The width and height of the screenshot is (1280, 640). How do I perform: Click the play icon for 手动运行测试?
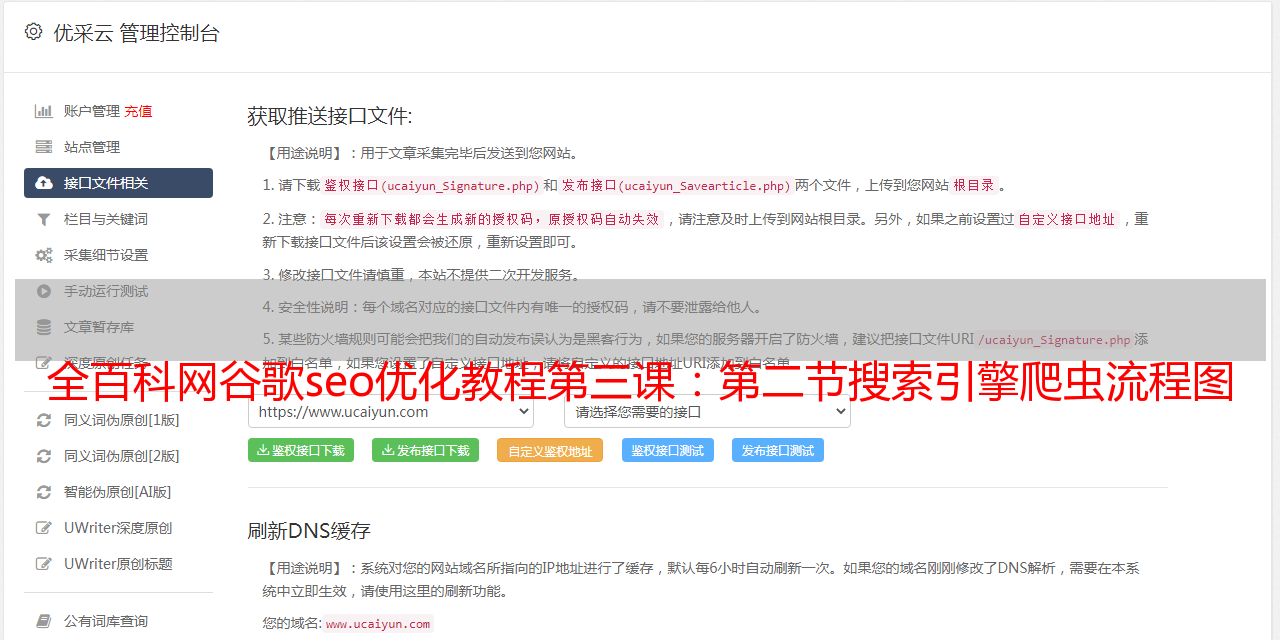(x=44, y=291)
